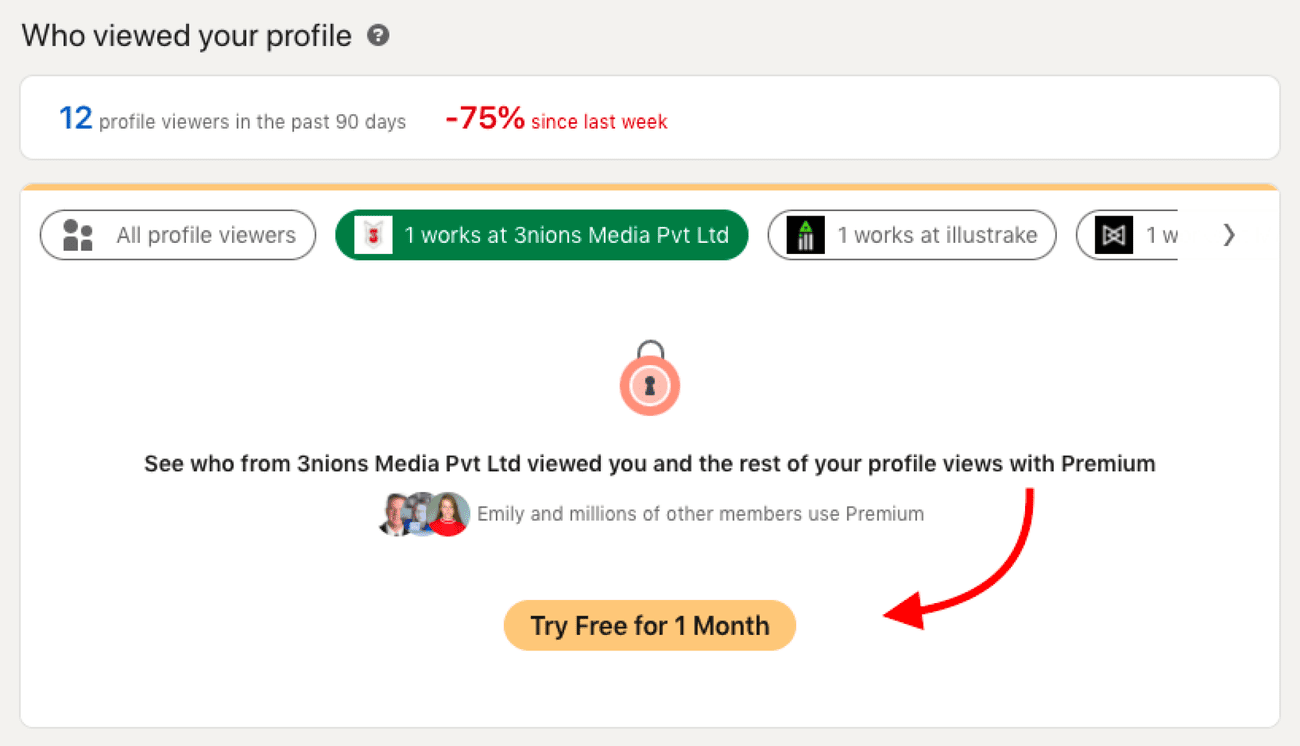The width and height of the screenshot is (1300, 746).
Task: Click the 12 profile viewers count
Action: coord(75,119)
